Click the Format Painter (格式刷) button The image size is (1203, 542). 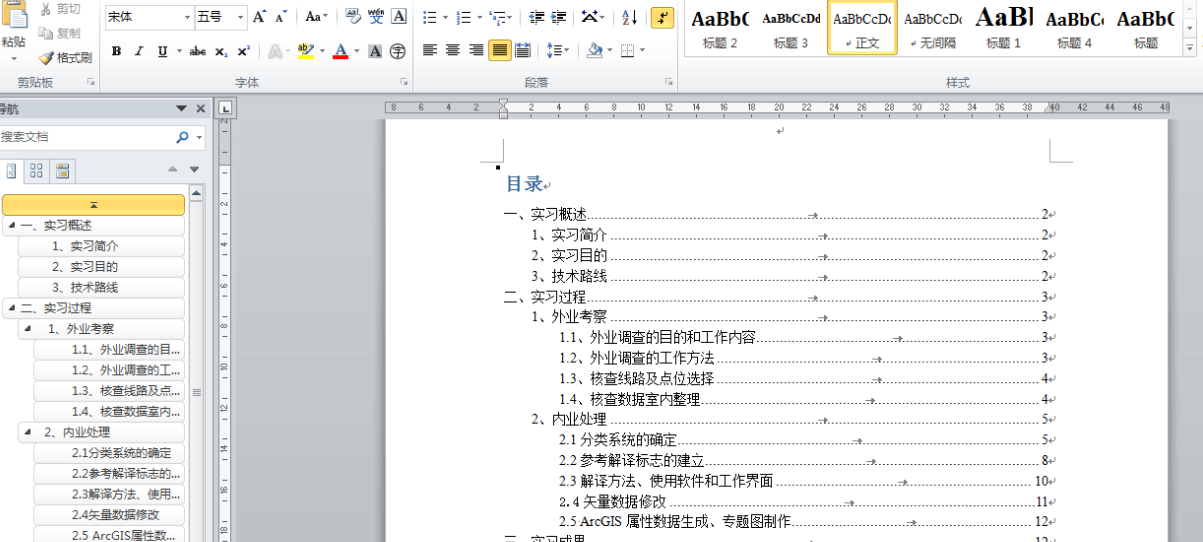(66, 57)
